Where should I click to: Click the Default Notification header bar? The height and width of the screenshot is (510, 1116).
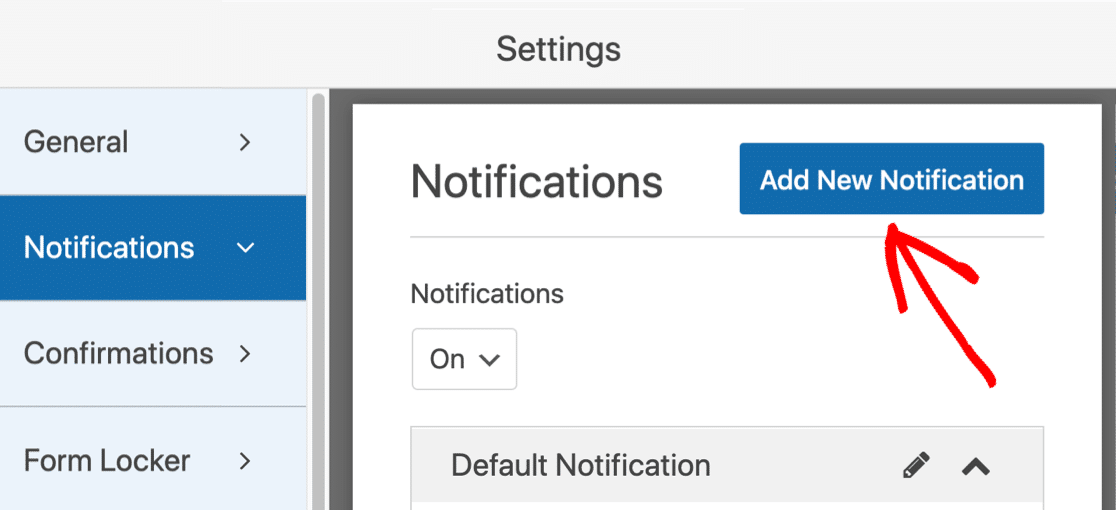tap(727, 465)
